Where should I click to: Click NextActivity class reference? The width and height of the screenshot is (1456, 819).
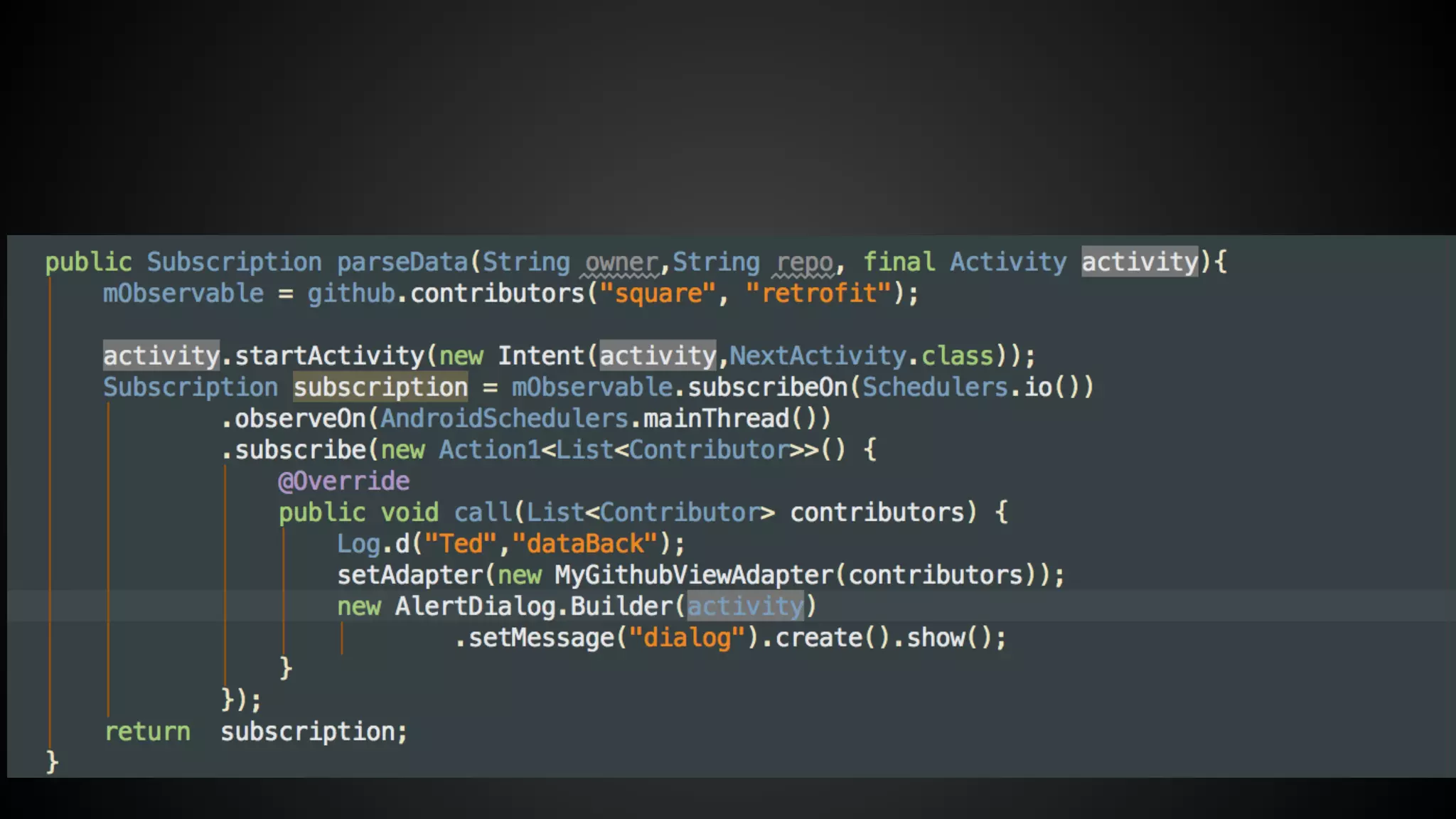point(817,356)
